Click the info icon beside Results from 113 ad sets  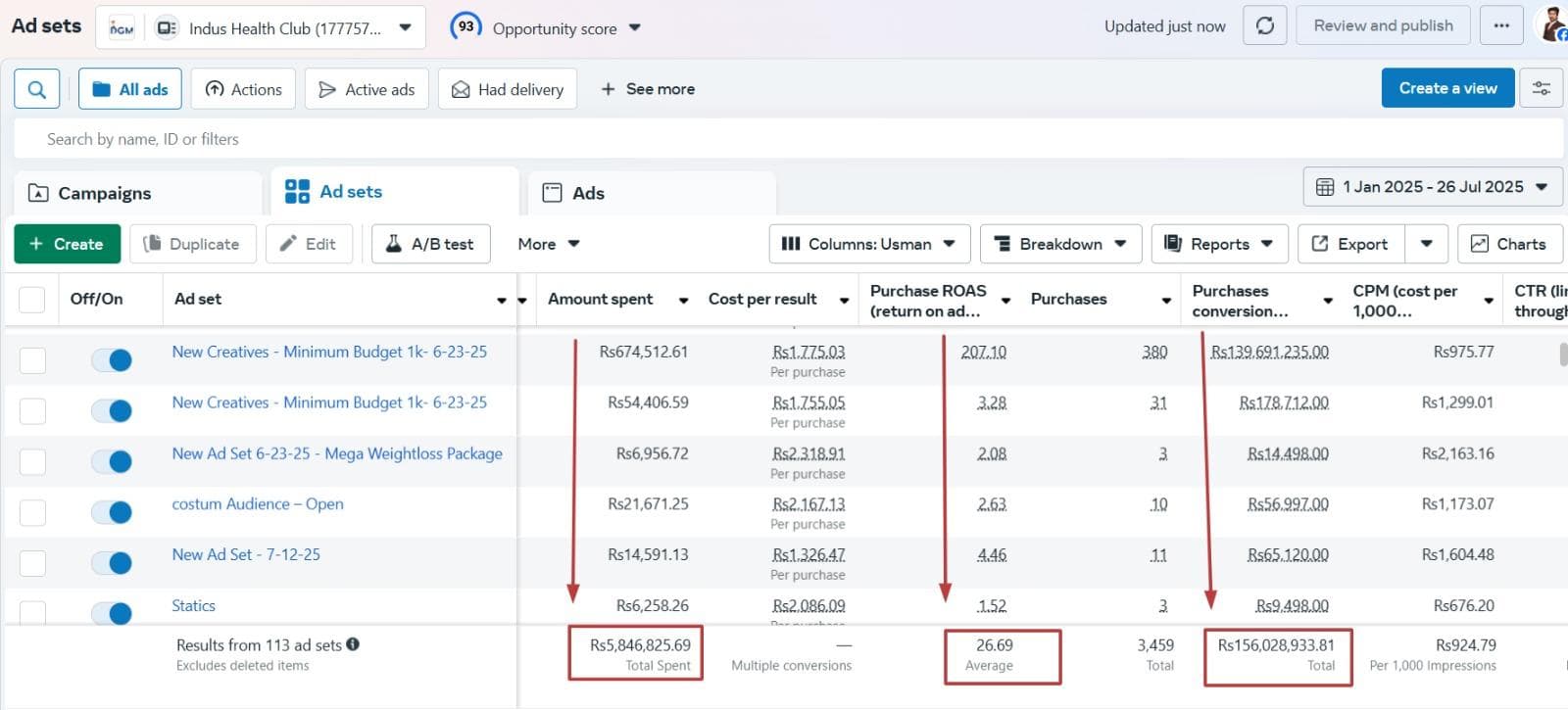(353, 644)
